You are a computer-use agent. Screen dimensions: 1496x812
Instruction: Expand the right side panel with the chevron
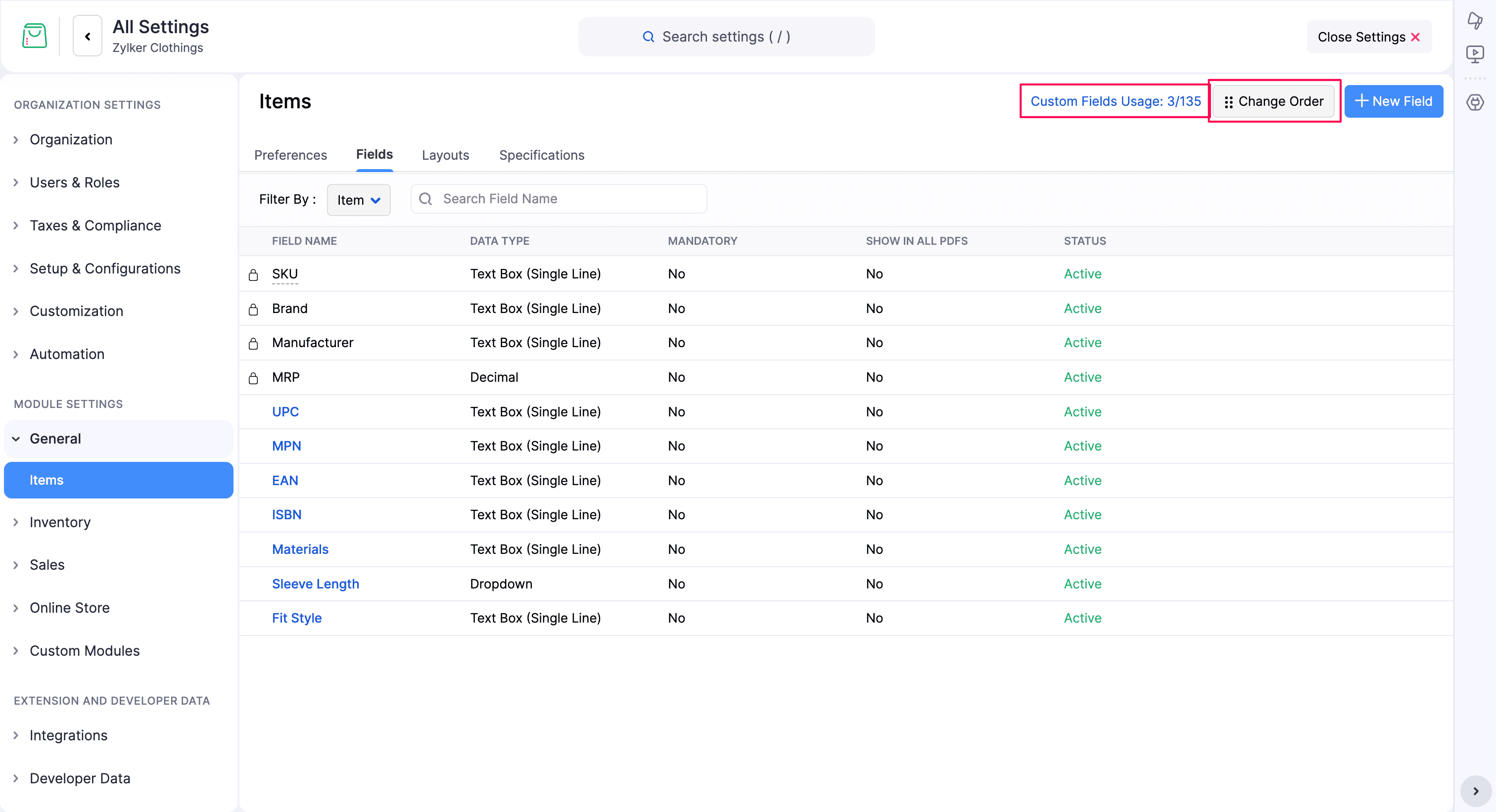[x=1476, y=791]
